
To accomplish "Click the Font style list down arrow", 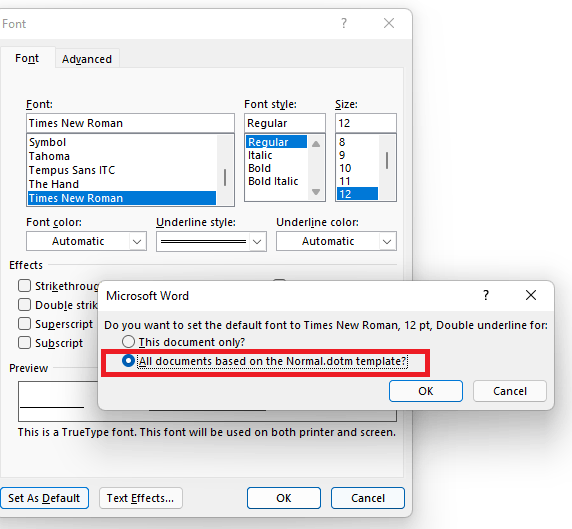I will [316, 192].
